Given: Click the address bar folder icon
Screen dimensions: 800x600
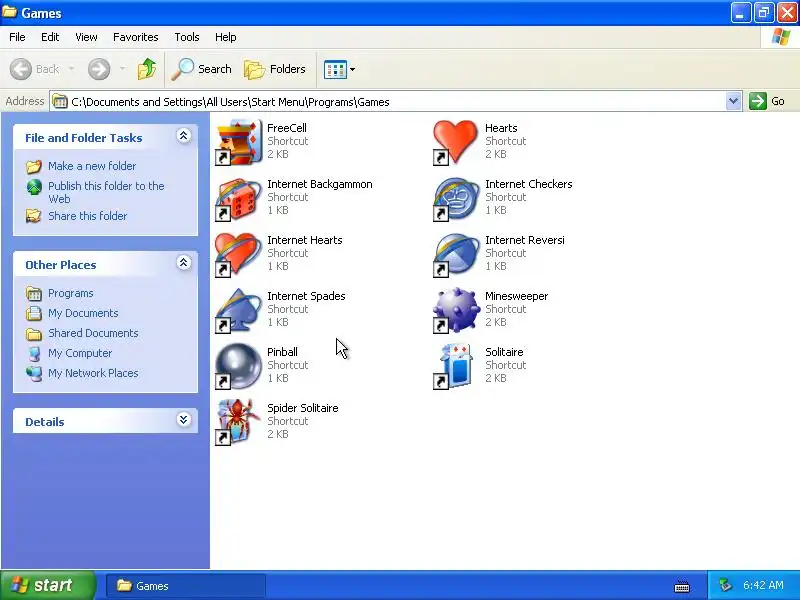Looking at the screenshot, I should (60, 101).
